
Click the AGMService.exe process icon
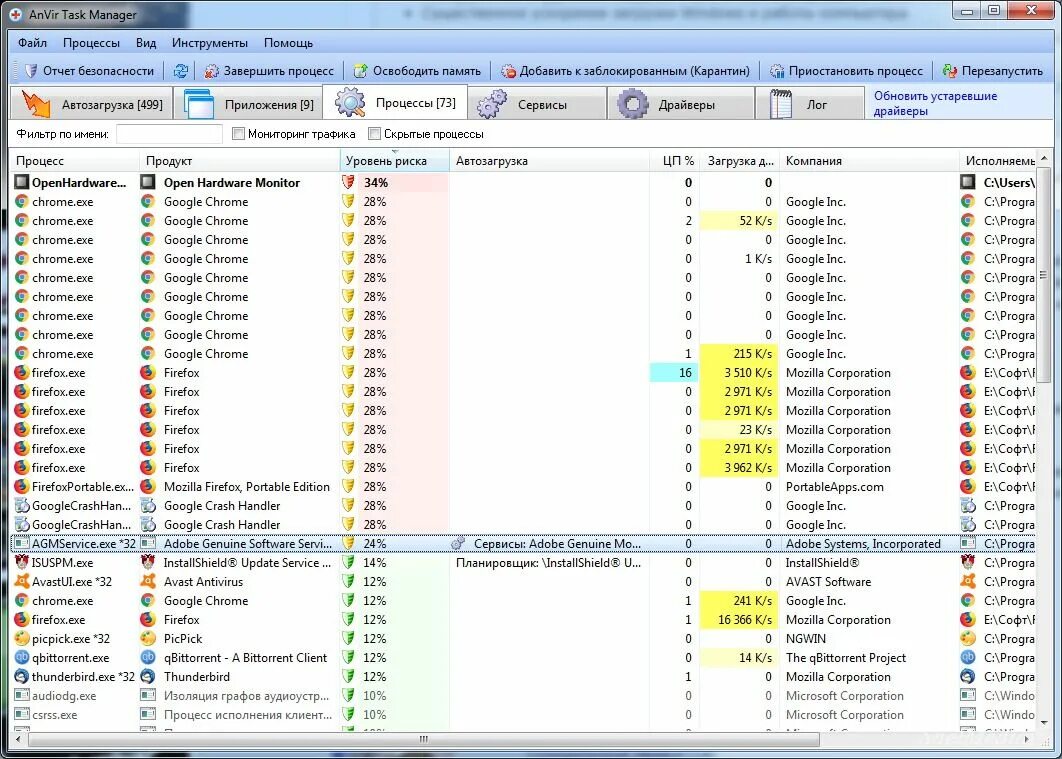tap(22, 544)
